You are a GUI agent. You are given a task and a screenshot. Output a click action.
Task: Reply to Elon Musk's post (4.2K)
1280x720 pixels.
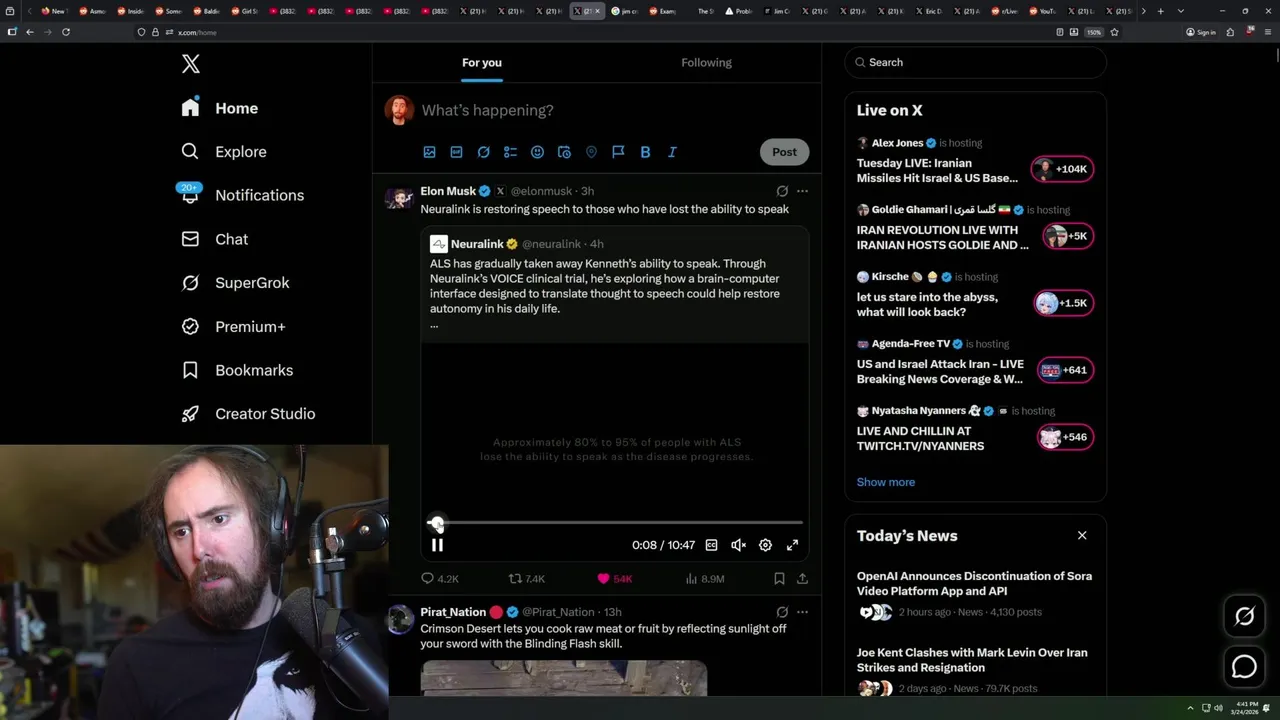coord(440,579)
